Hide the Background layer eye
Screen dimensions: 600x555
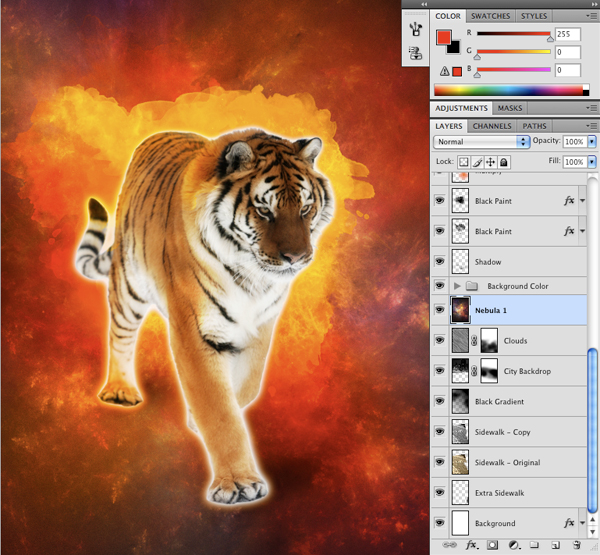point(440,522)
